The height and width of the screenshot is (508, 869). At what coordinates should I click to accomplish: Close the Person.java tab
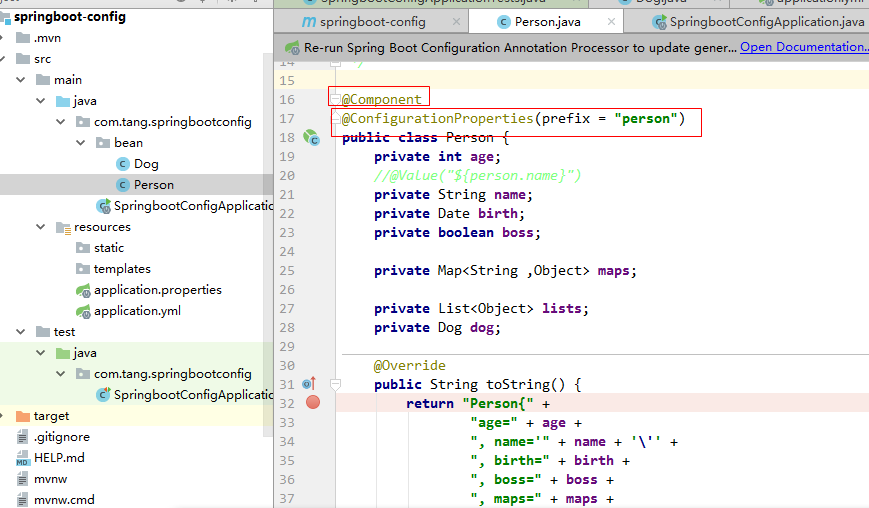[x=611, y=22]
